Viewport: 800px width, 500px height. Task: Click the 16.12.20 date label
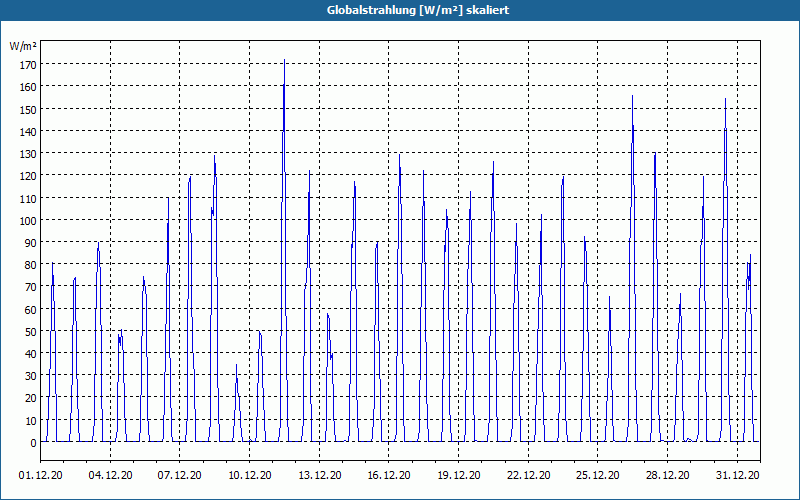[389, 476]
